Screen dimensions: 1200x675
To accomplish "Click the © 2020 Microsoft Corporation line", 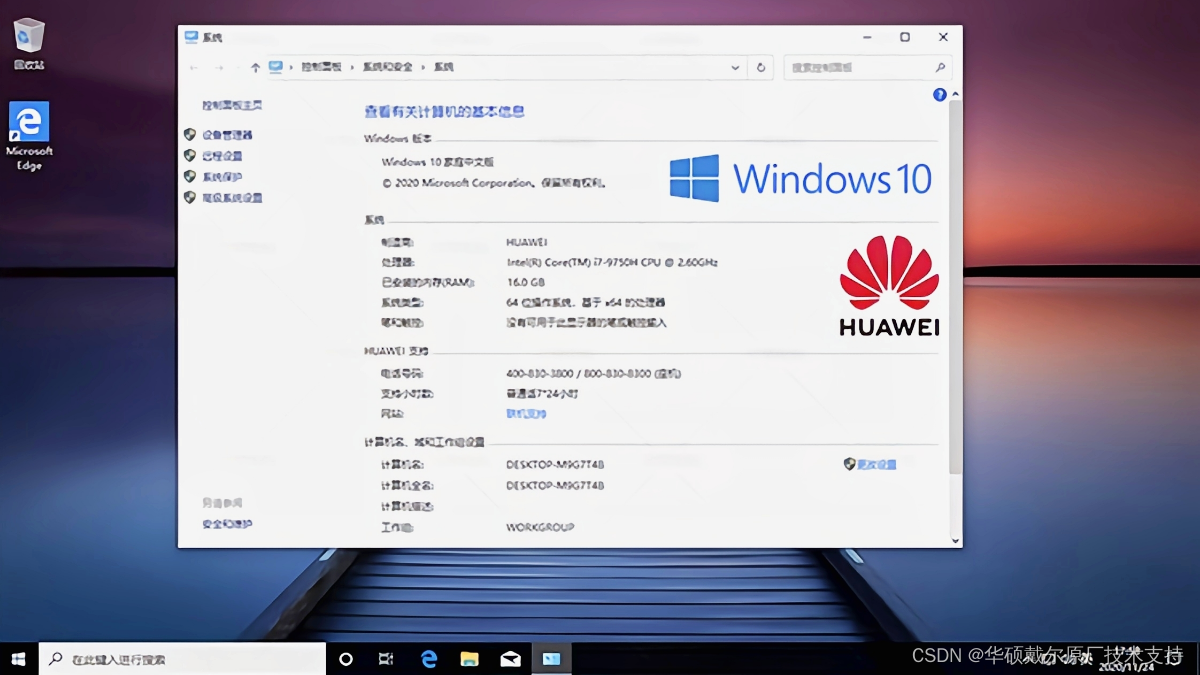I will click(x=494, y=184).
